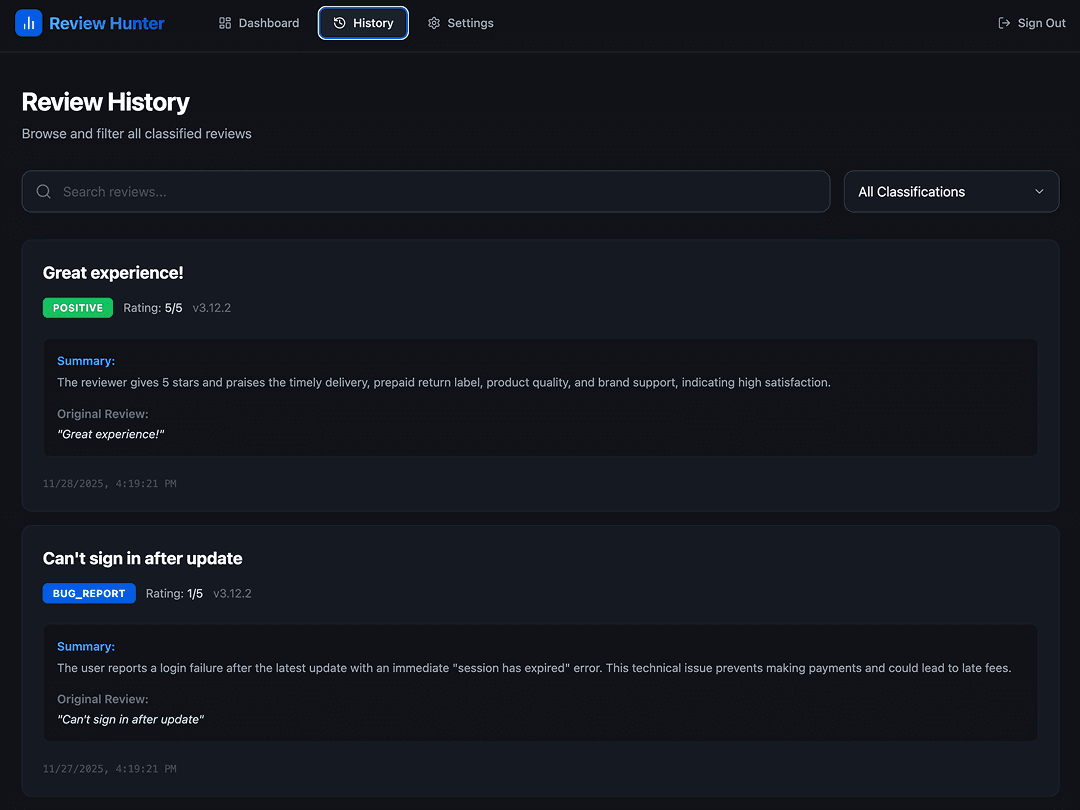
Task: Click 'Browse and filter all classified reviews' subtitle
Action: pyautogui.click(x=136, y=134)
